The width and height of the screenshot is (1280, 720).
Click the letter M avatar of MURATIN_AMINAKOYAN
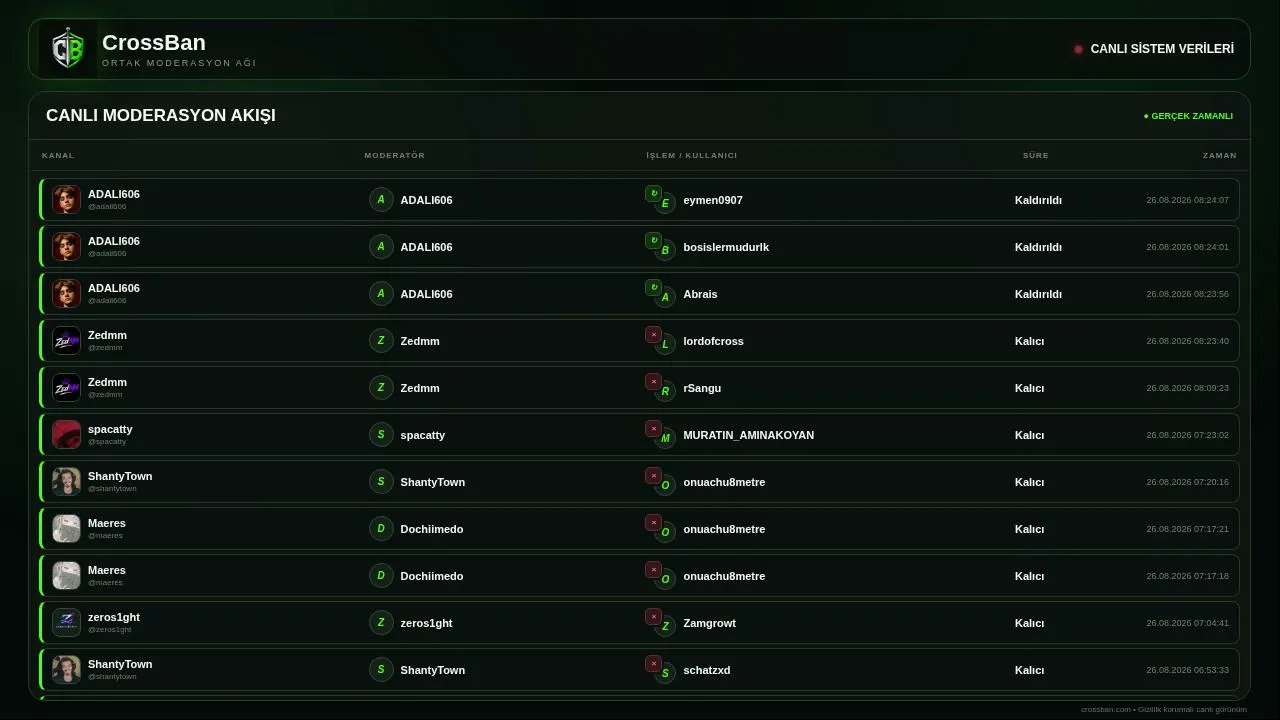[665, 439]
